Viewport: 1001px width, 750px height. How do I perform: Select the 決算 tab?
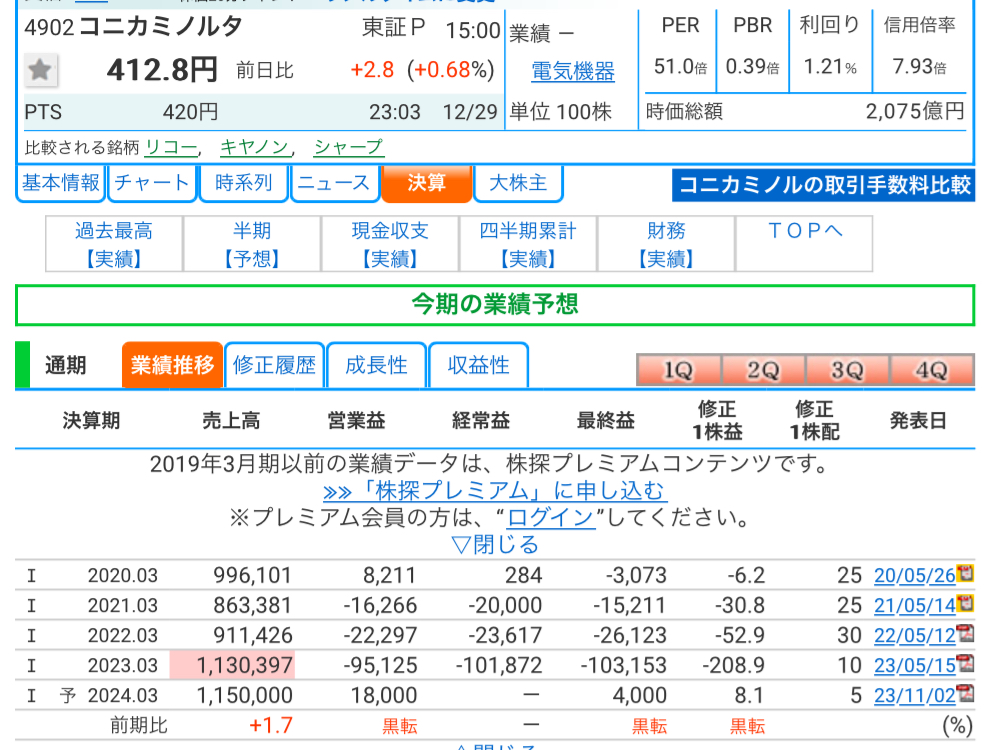pyautogui.click(x=426, y=183)
